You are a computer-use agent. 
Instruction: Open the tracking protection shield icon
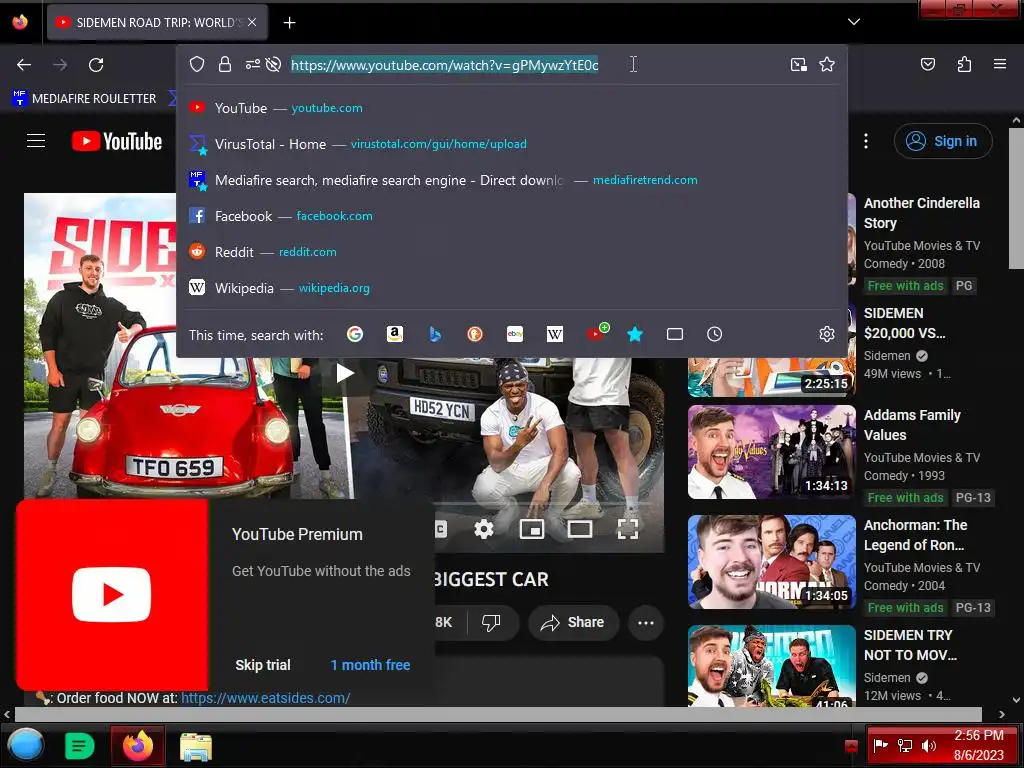tap(197, 64)
